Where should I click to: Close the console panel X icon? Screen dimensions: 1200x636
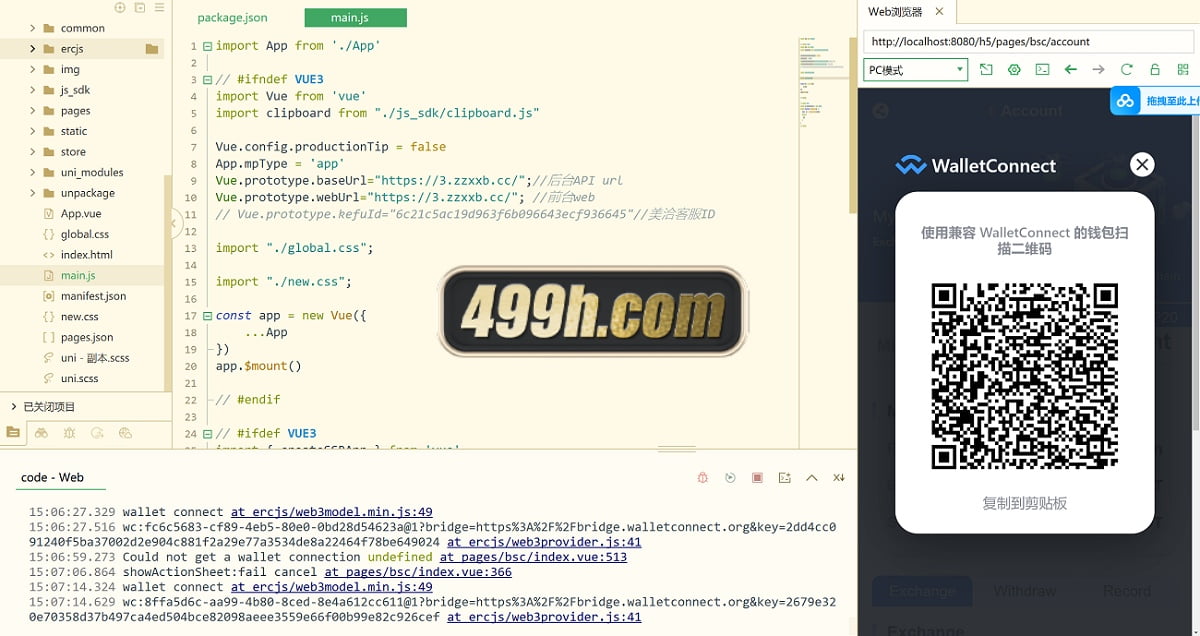pyautogui.click(x=839, y=478)
